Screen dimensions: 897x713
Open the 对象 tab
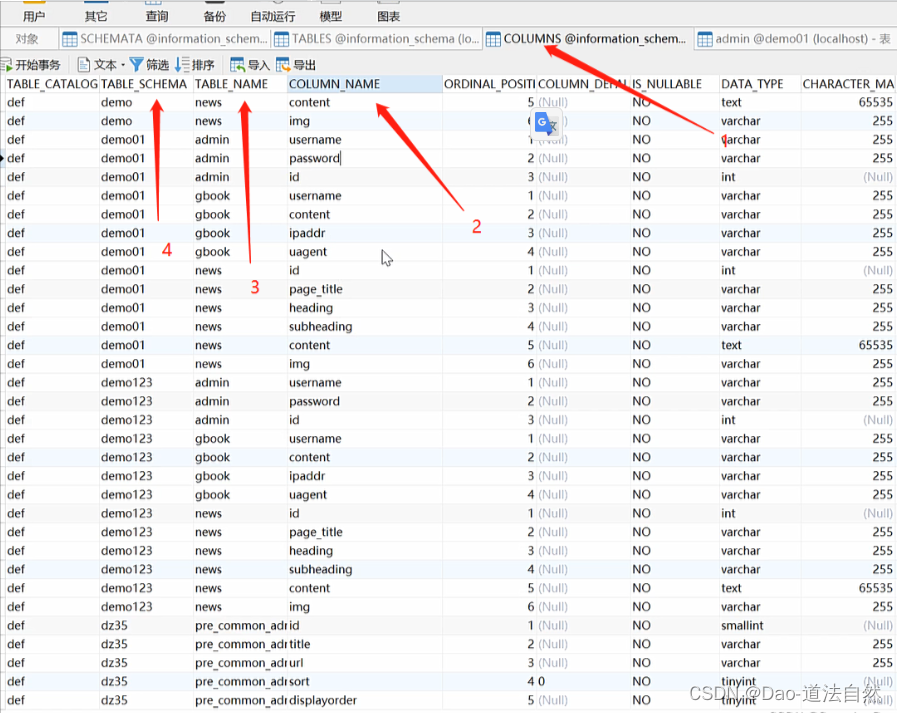pos(28,40)
